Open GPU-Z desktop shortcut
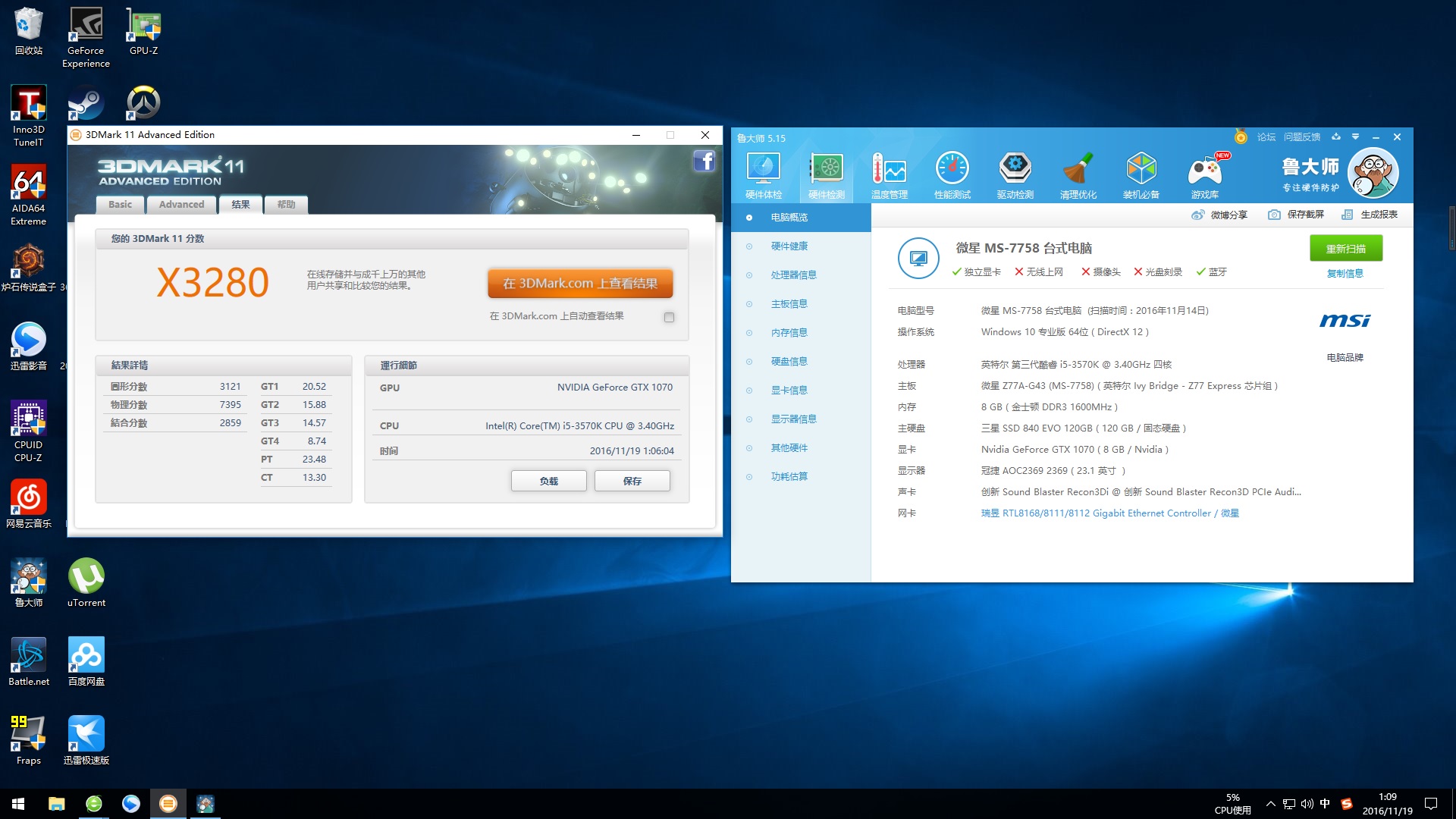 (143, 31)
